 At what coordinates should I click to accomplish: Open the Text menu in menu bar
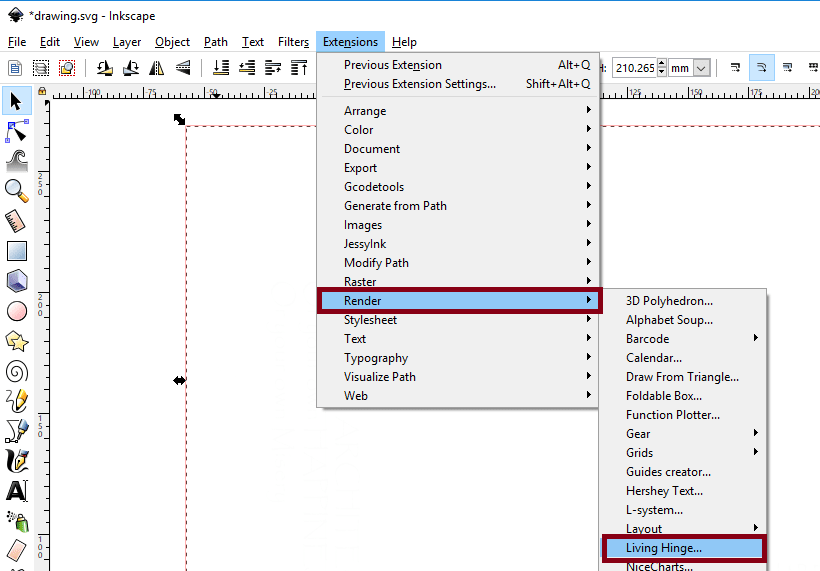tap(253, 42)
